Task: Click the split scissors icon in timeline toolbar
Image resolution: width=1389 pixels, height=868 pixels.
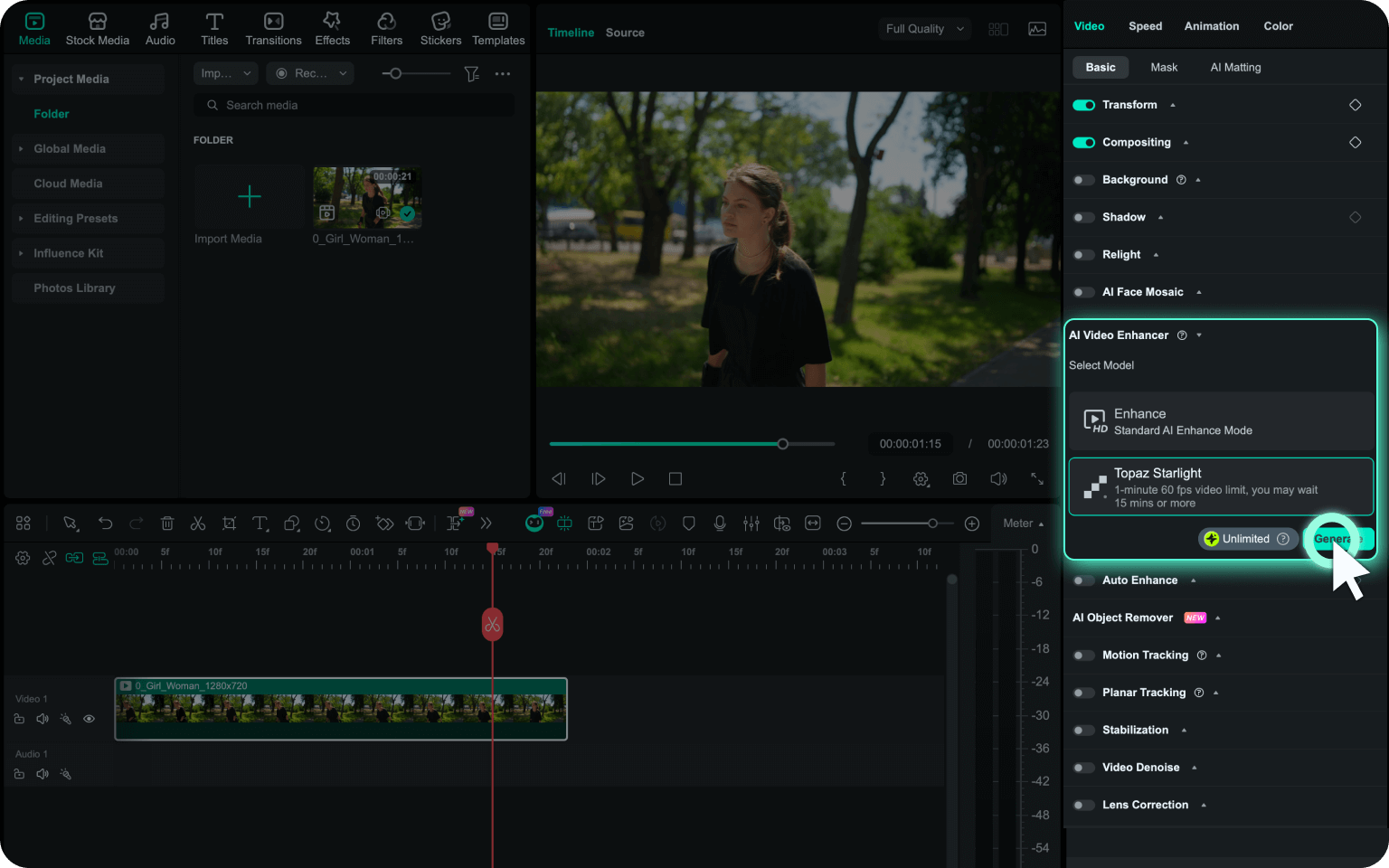Action: click(x=198, y=524)
